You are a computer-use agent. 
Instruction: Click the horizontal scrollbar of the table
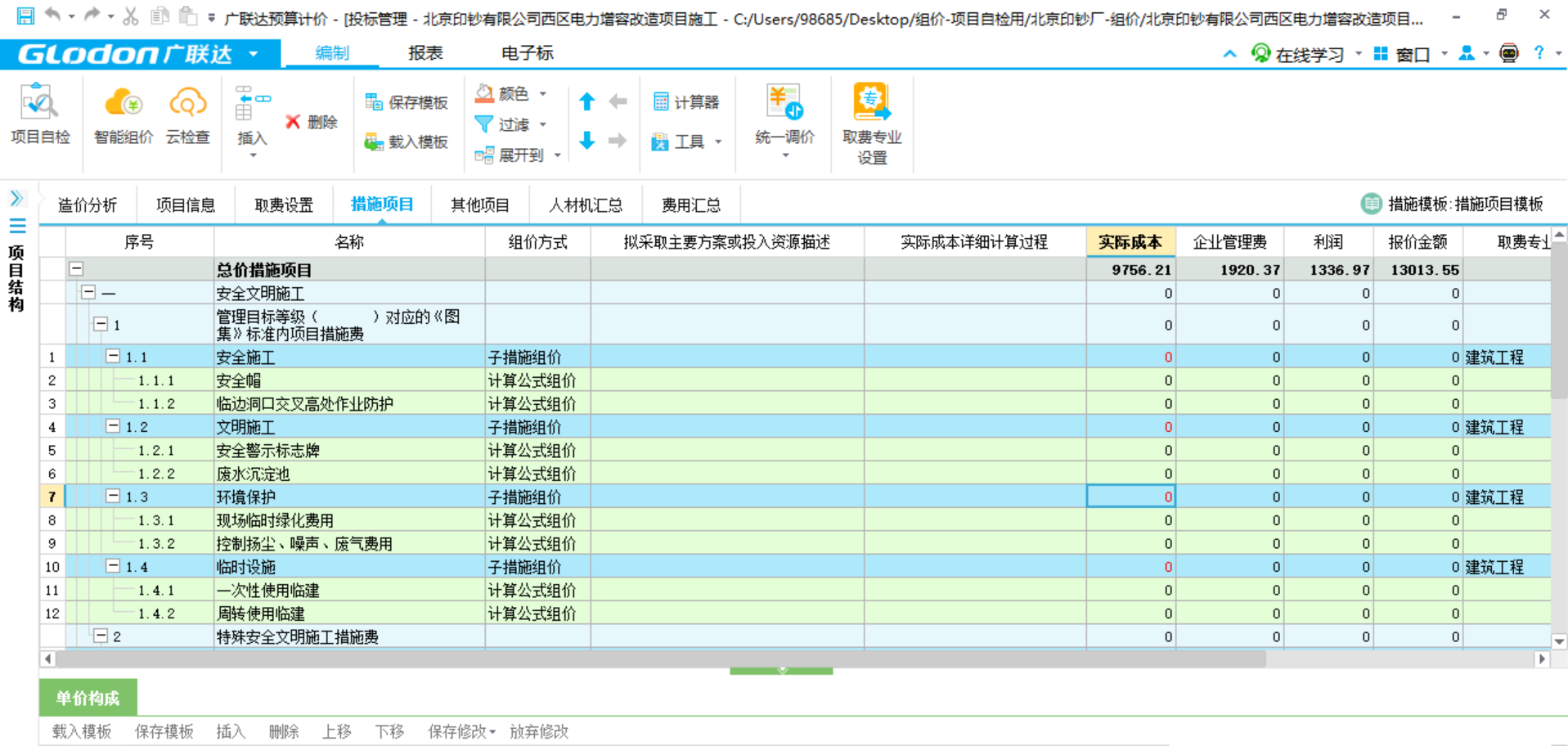click(661, 658)
